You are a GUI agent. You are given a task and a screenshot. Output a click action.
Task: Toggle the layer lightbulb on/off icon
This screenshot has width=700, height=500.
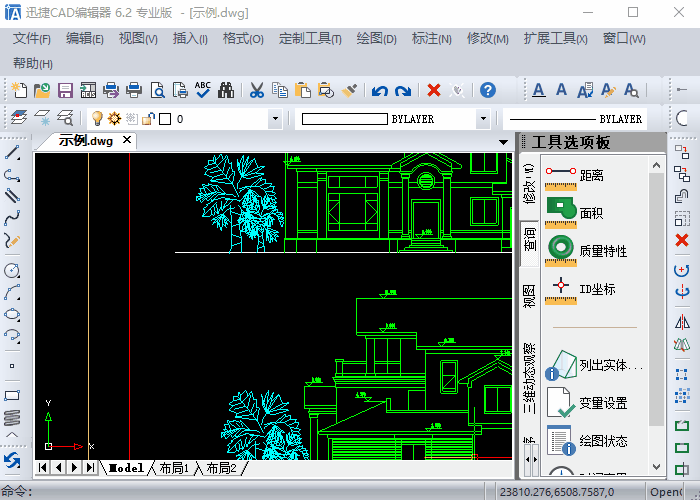[x=98, y=119]
